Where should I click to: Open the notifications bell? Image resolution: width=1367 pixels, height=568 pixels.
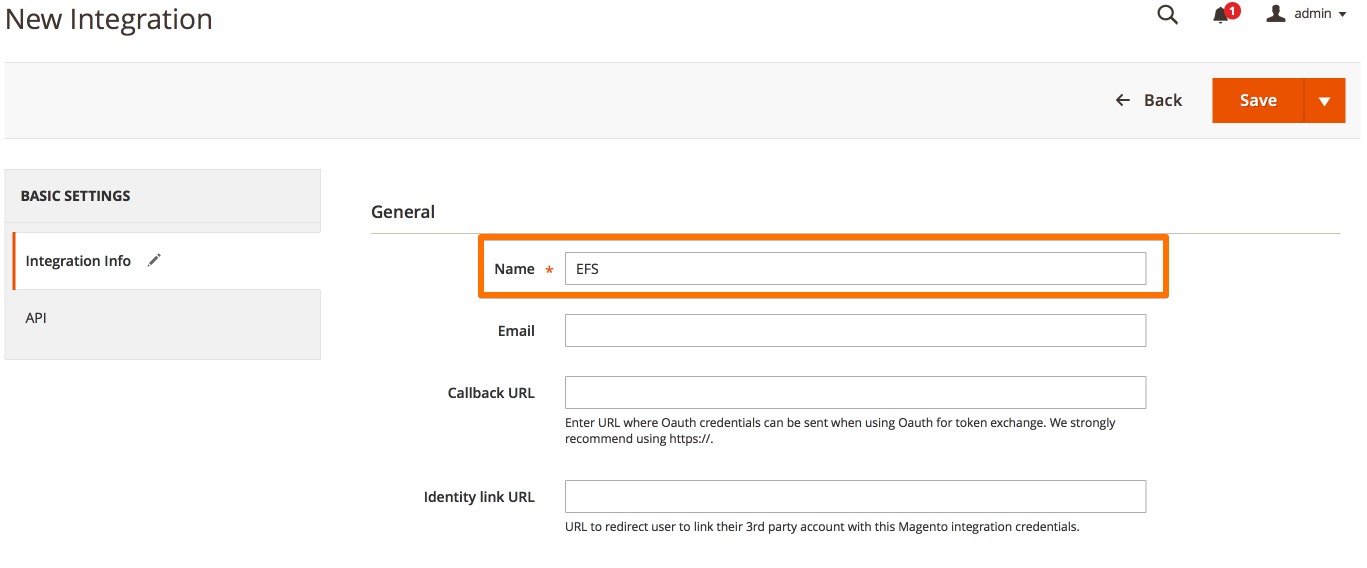click(x=1220, y=15)
